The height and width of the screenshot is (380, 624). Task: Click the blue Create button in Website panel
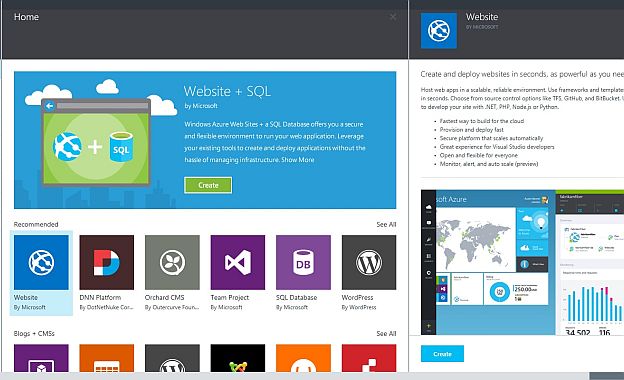point(442,354)
